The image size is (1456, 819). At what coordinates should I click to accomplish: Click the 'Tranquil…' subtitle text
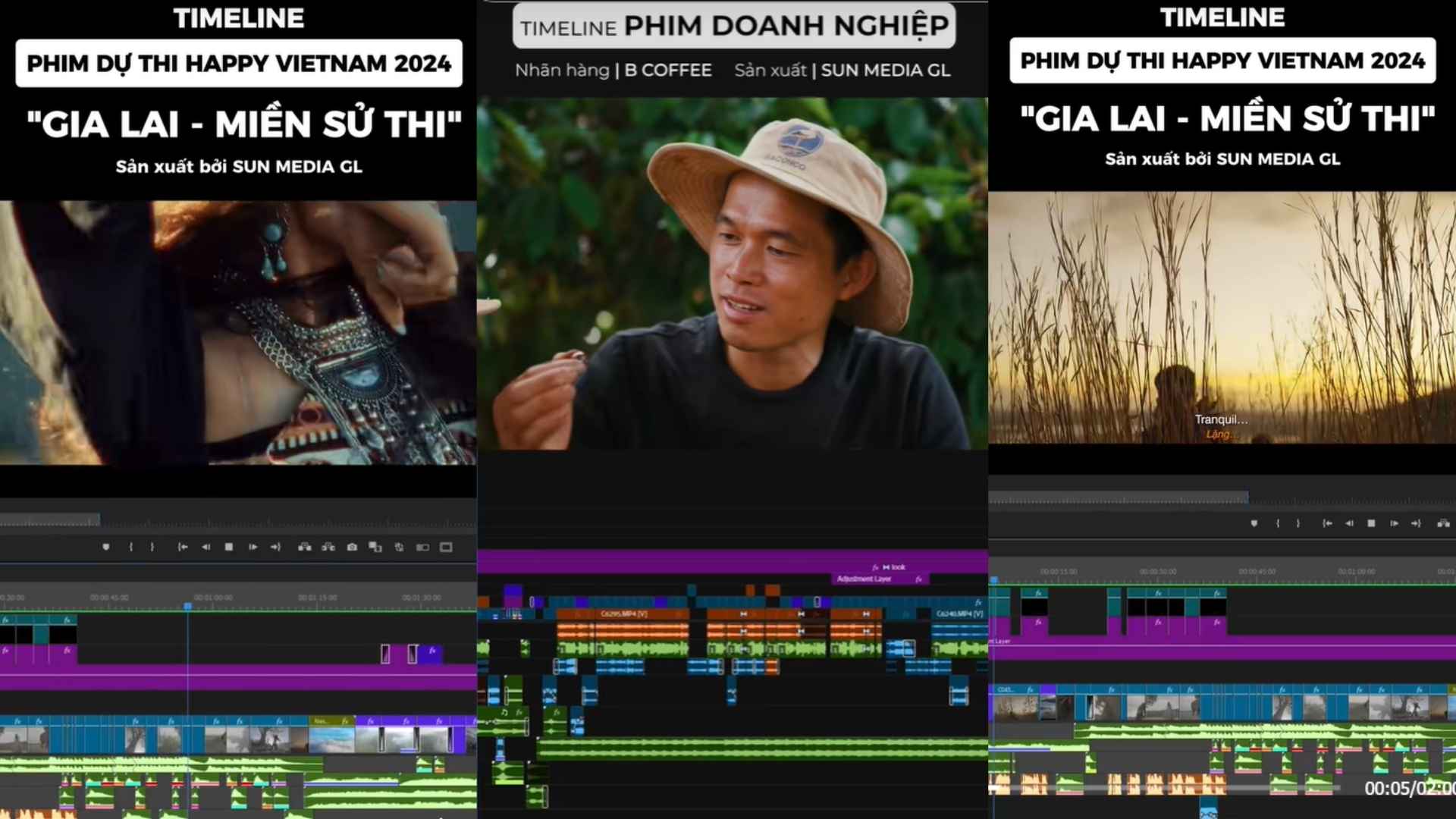[1221, 419]
